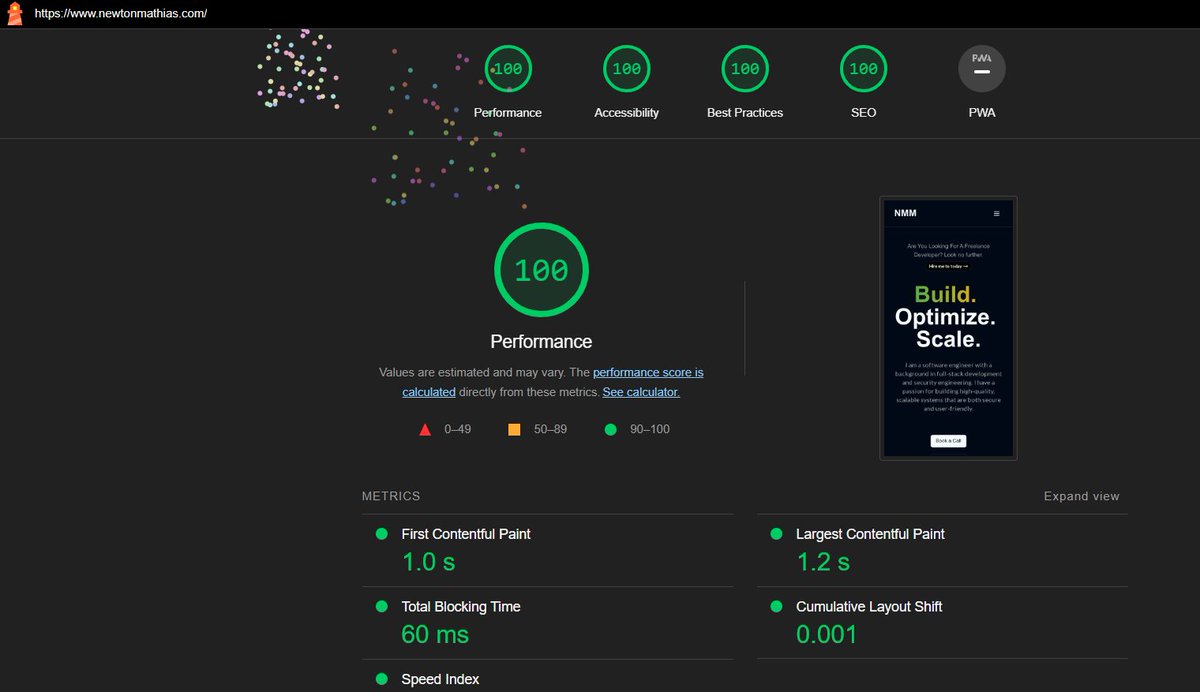Screen dimensions: 1200x692
Task: Click the green circle 90–100 legend icon
Action: (610, 430)
